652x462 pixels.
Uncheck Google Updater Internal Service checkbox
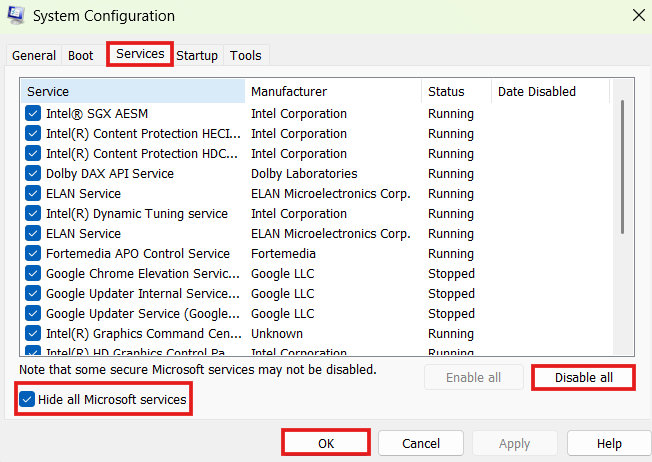(33, 293)
